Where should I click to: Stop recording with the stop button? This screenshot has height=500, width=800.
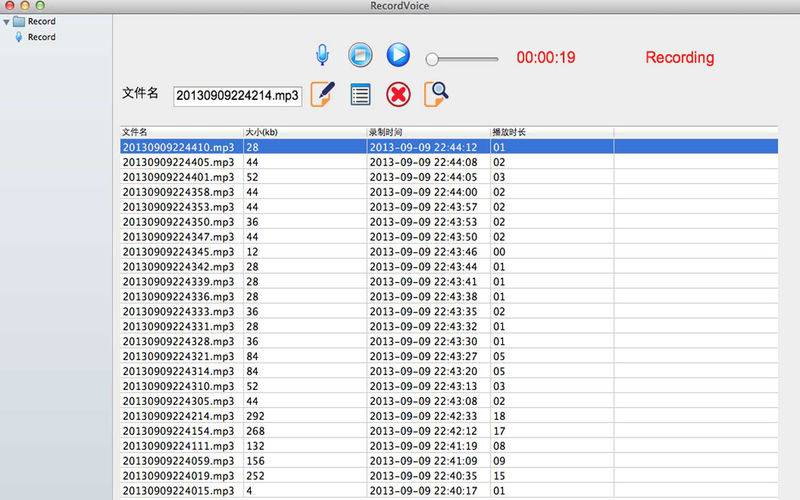pyautogui.click(x=360, y=55)
